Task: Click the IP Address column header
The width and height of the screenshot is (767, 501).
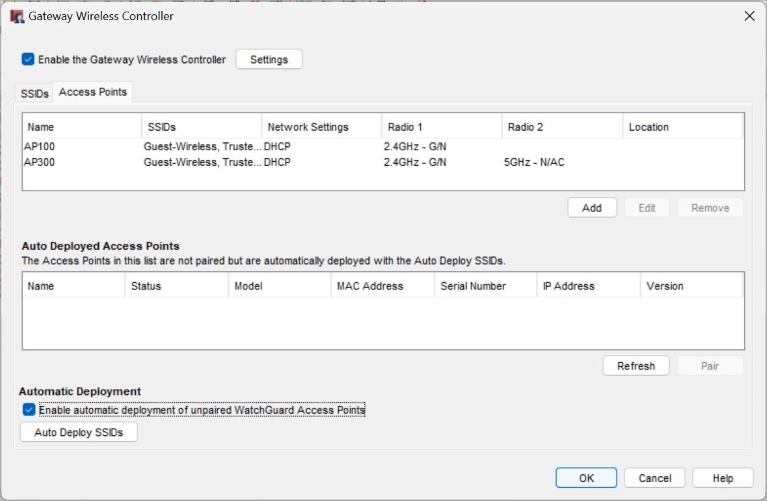Action: click(x=589, y=286)
